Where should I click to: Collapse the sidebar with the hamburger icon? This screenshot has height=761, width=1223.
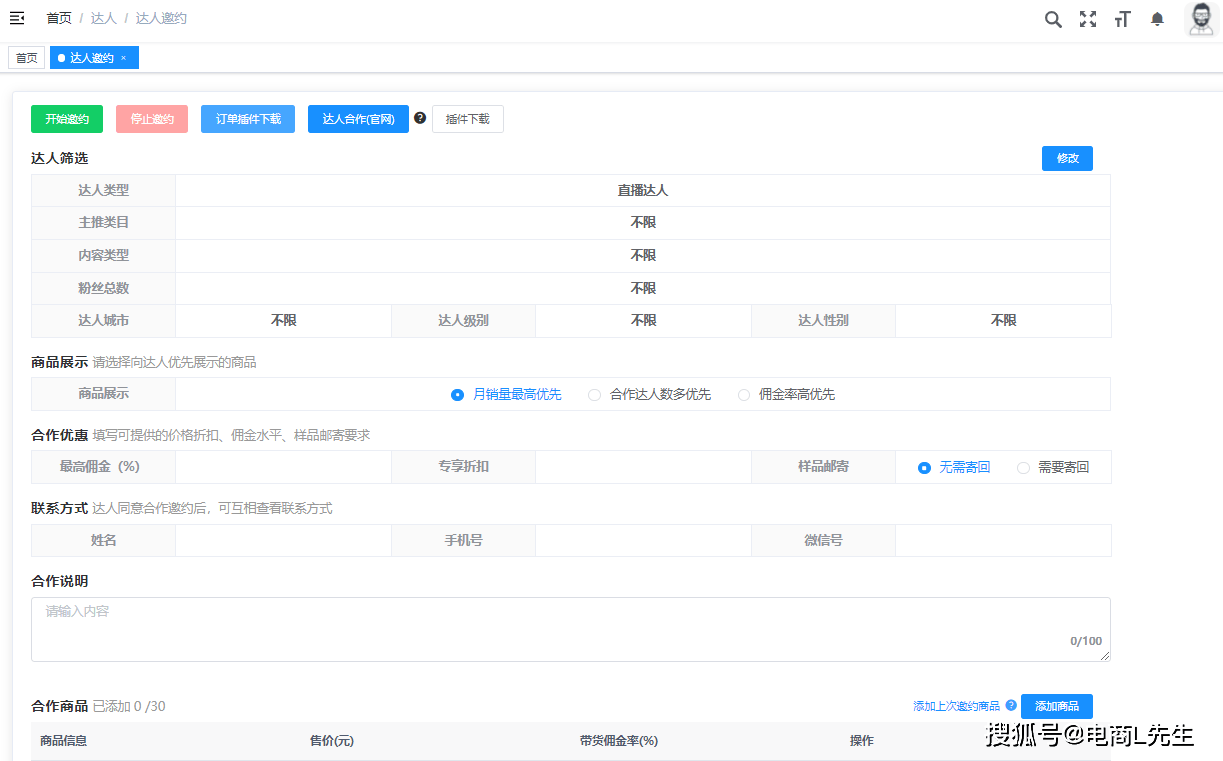point(17,18)
